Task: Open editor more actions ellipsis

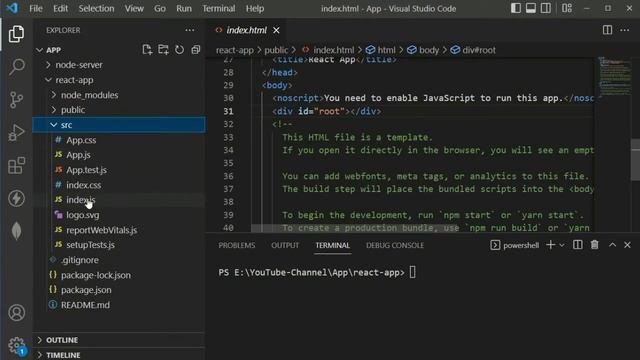Action: point(624,30)
